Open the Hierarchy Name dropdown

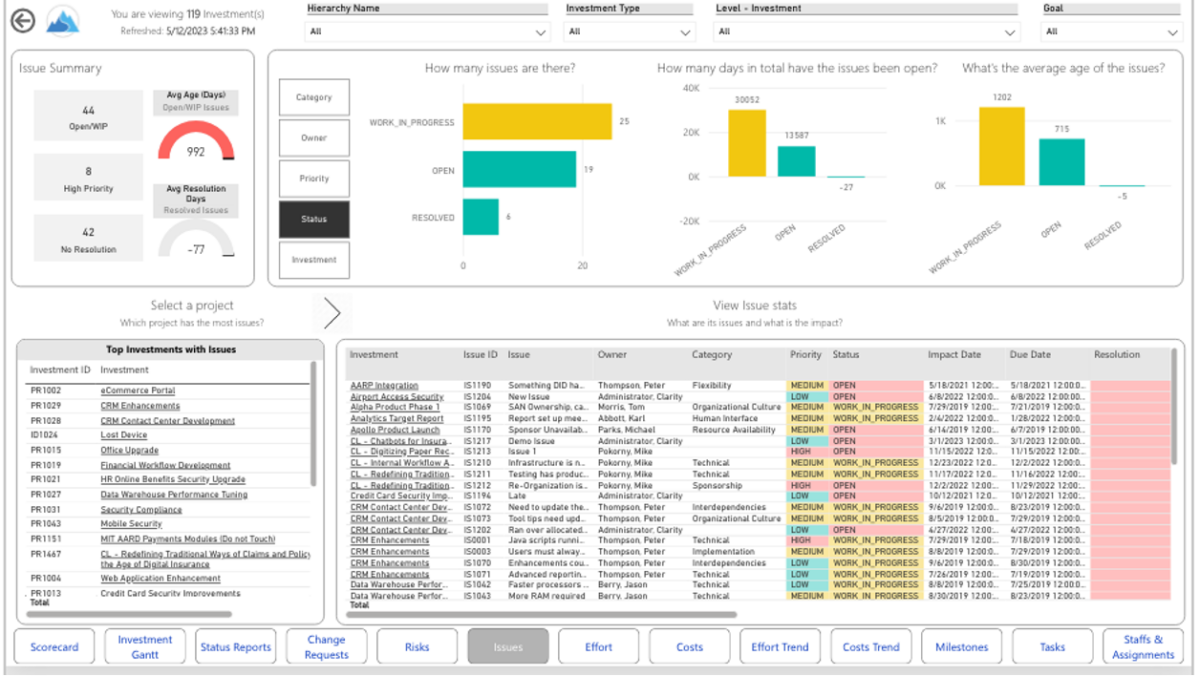pos(427,31)
